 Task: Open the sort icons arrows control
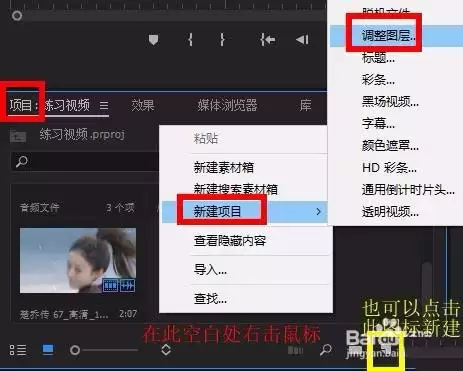[x=166, y=350]
